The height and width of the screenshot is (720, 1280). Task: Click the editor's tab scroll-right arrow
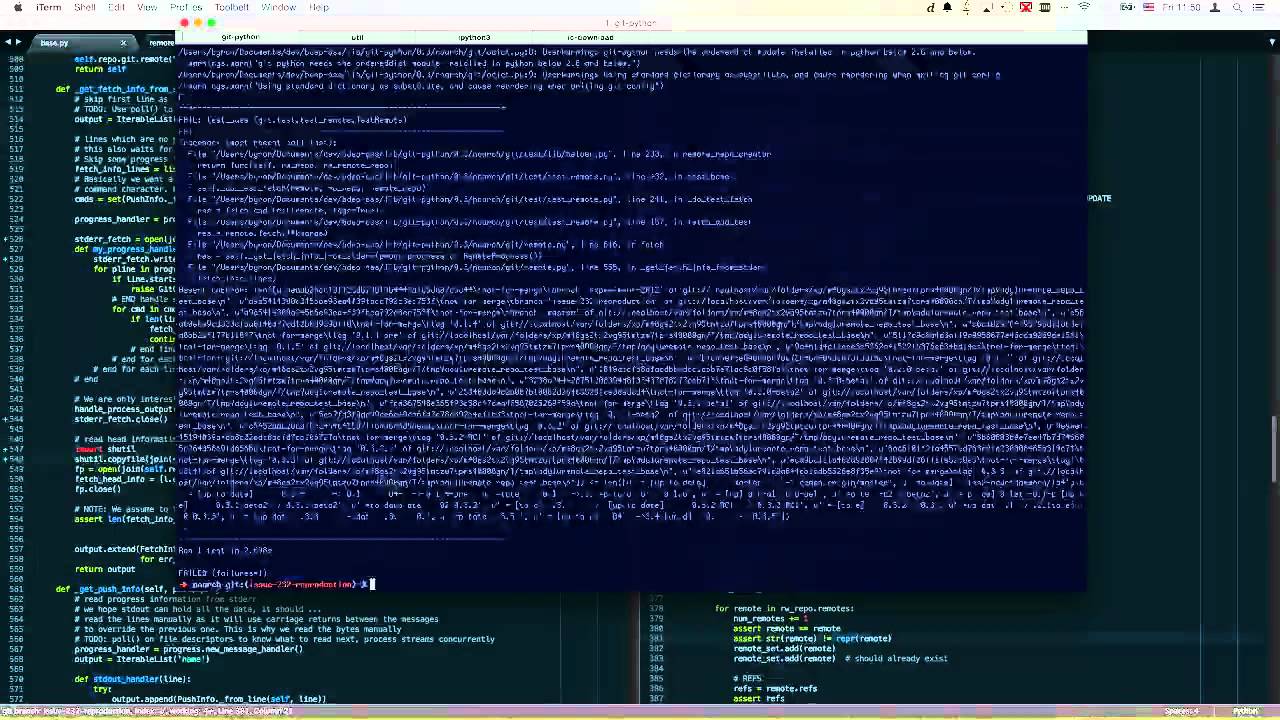point(18,42)
